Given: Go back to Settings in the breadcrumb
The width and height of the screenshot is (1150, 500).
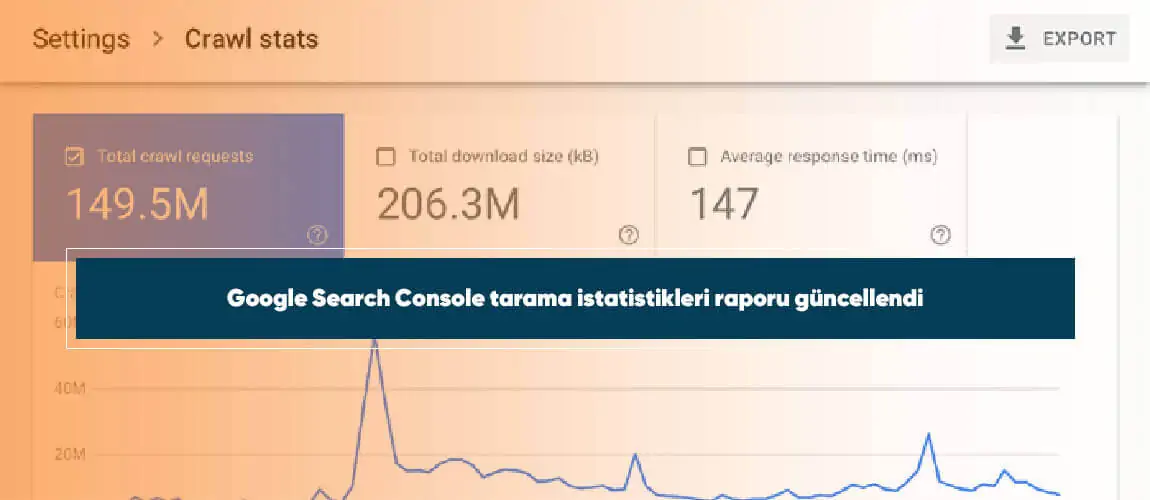Looking at the screenshot, I should pyautogui.click(x=81, y=39).
